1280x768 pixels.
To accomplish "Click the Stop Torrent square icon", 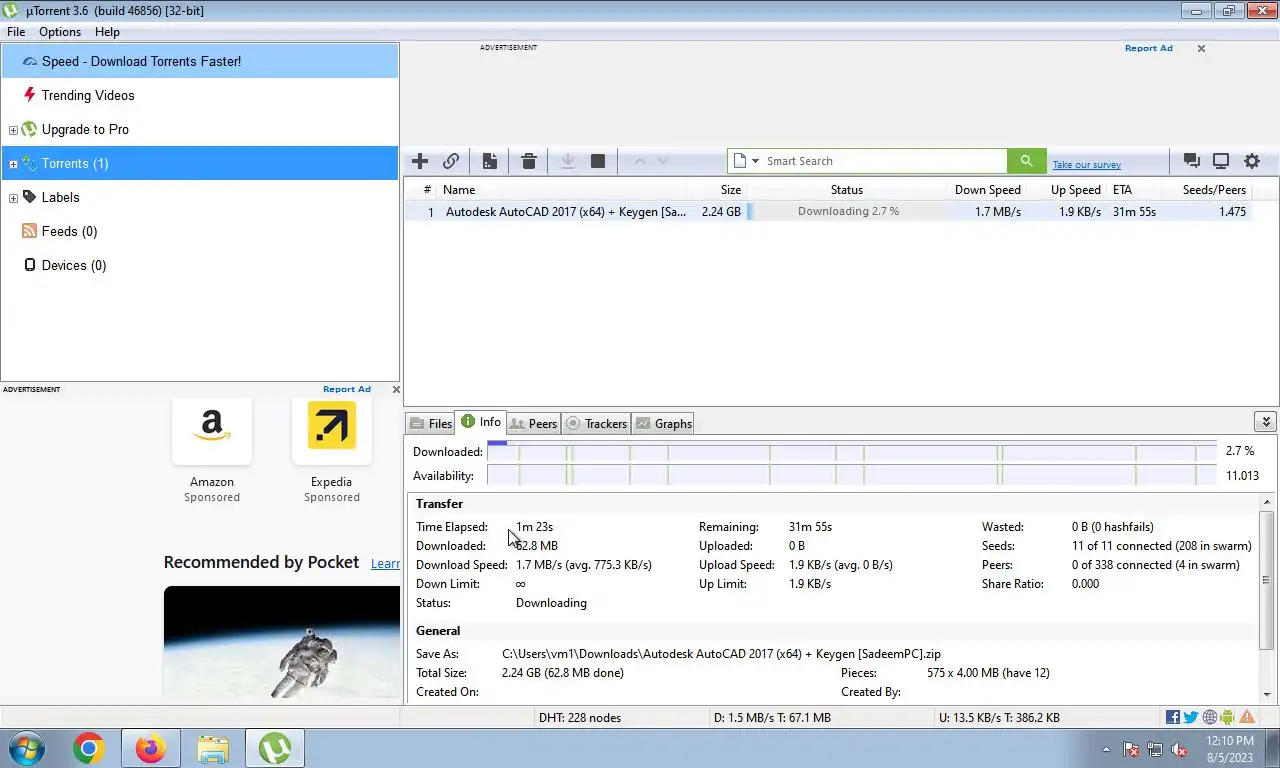I will point(598,161).
